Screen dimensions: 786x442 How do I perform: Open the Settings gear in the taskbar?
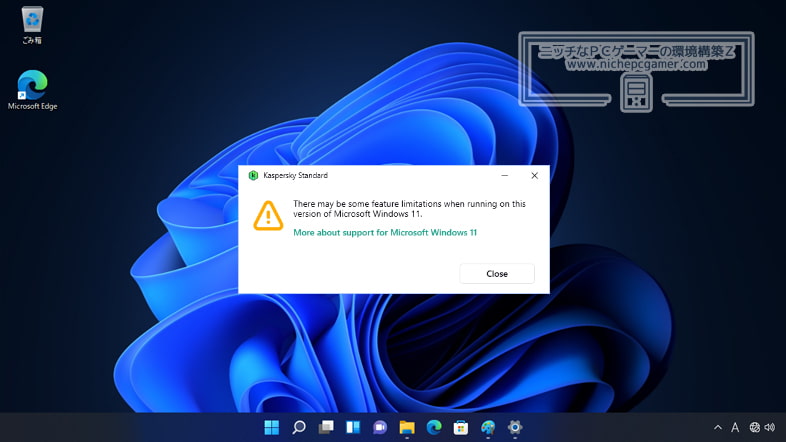515,428
